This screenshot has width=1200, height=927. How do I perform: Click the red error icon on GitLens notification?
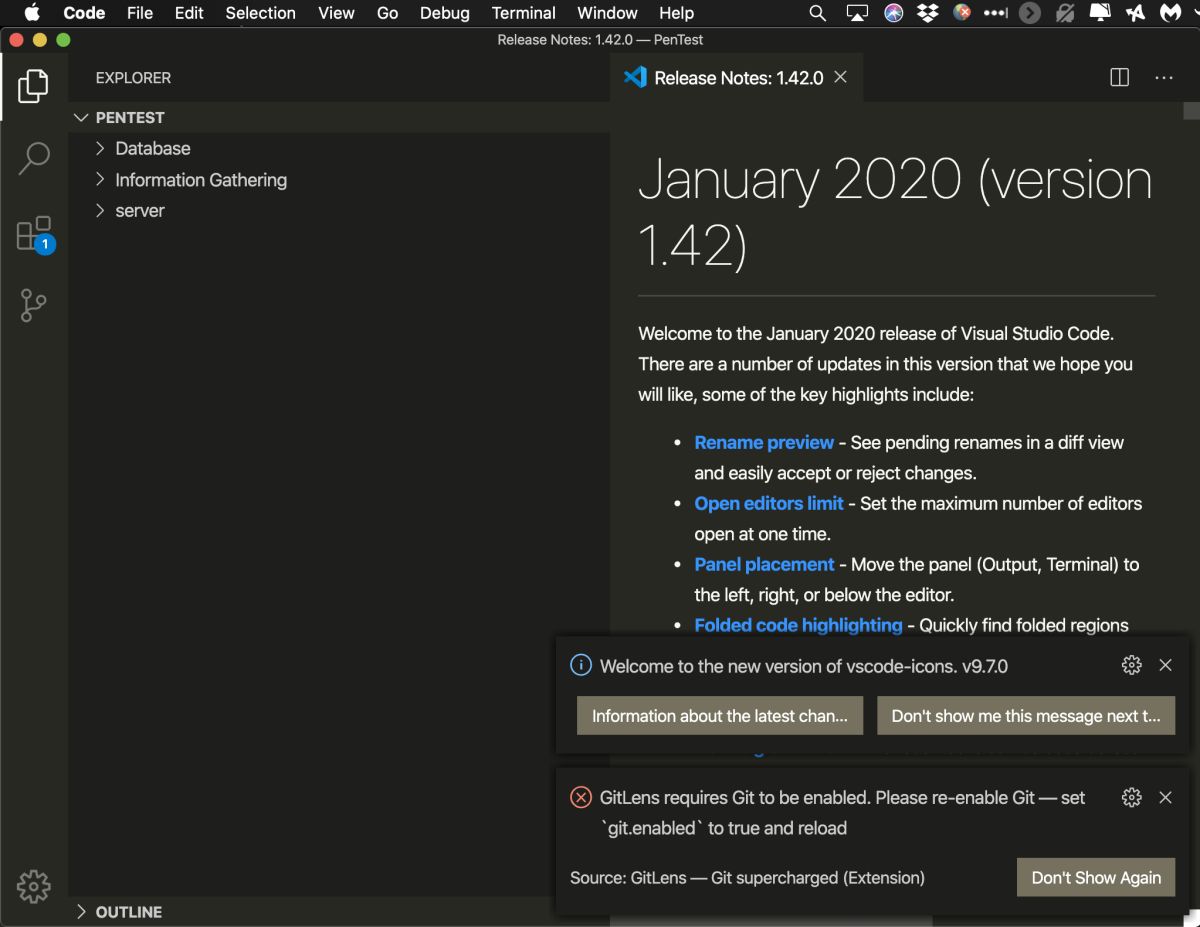[581, 797]
